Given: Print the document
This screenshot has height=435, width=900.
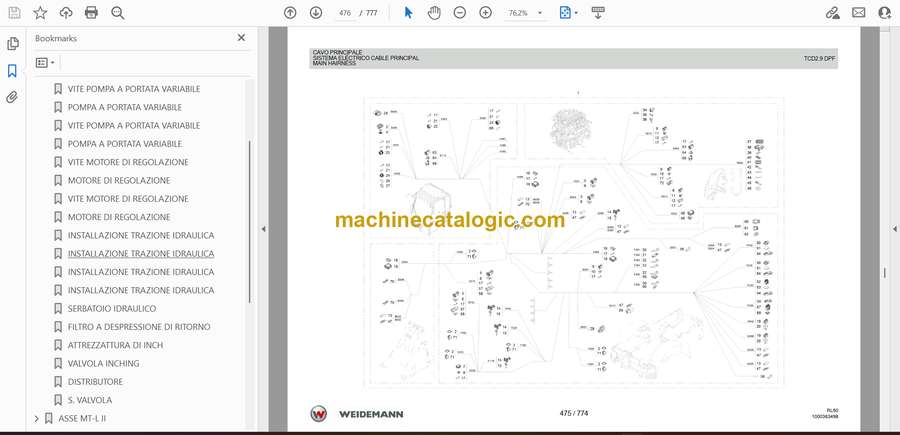Looking at the screenshot, I should point(91,13).
